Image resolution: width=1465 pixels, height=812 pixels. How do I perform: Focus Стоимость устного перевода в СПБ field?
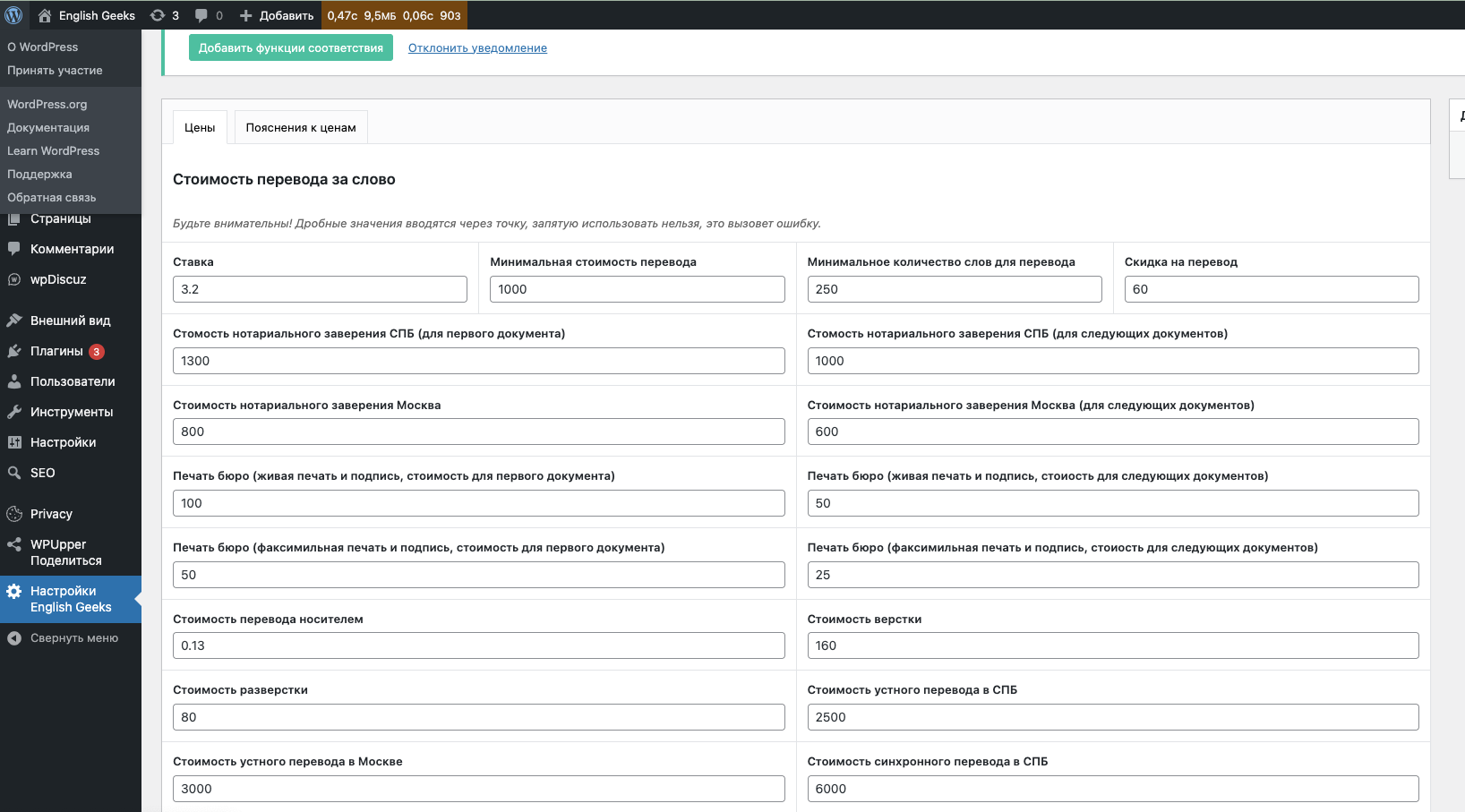[x=1113, y=717]
